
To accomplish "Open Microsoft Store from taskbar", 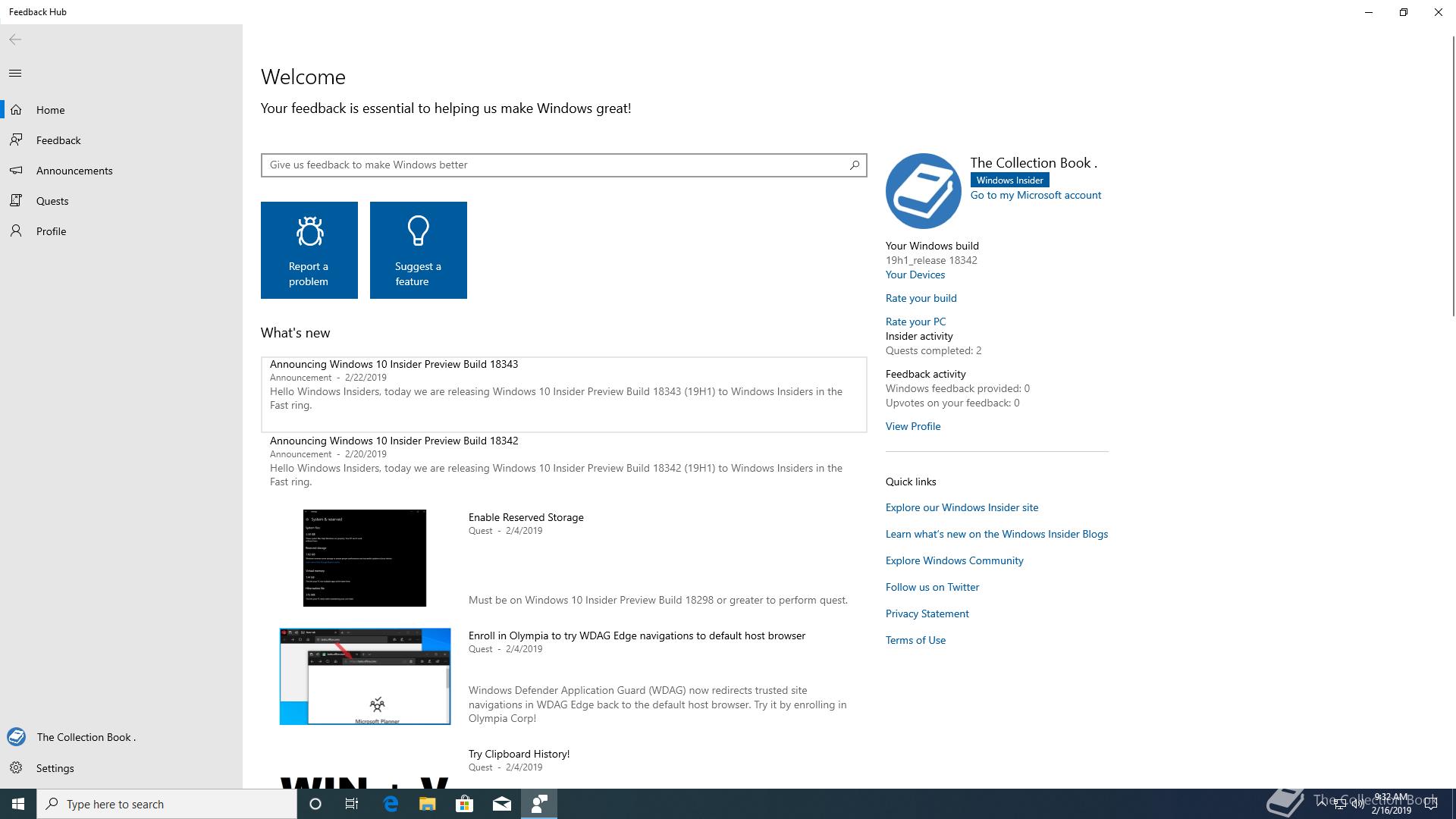I will pos(464,804).
